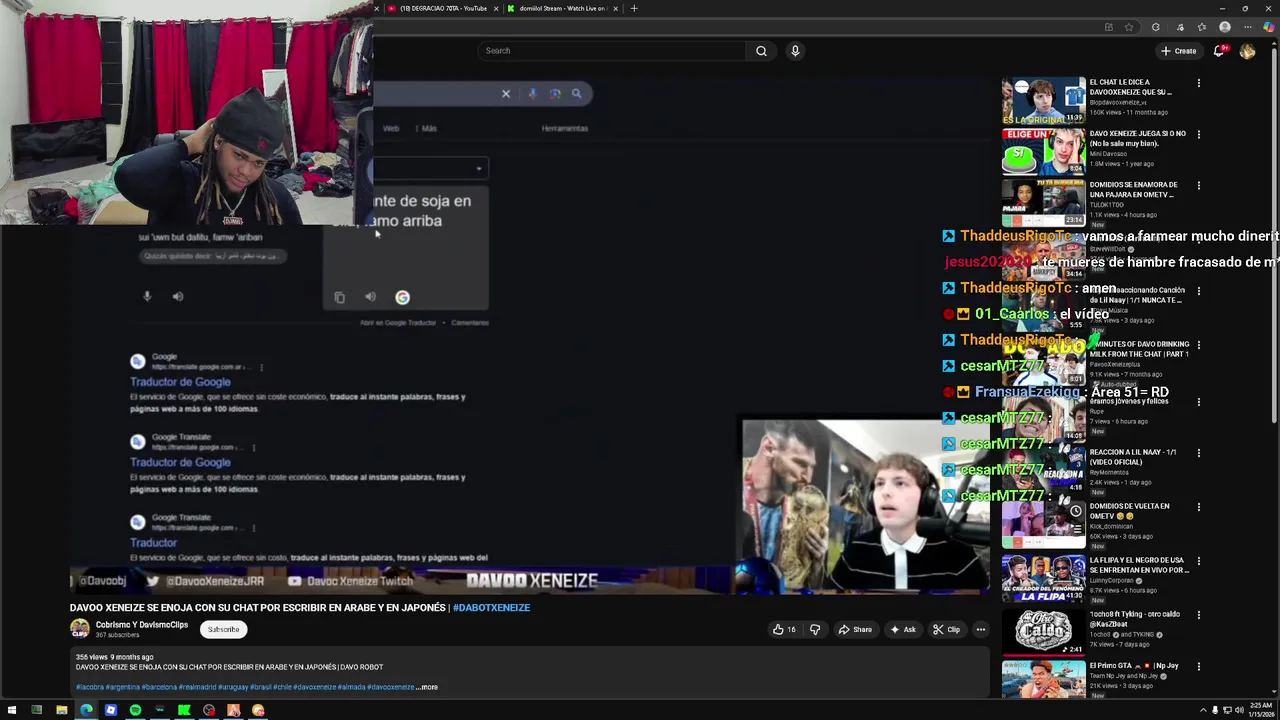Open options menu for Tocho8 ft Tyking video
This screenshot has width=1280, height=720.
click(1199, 615)
